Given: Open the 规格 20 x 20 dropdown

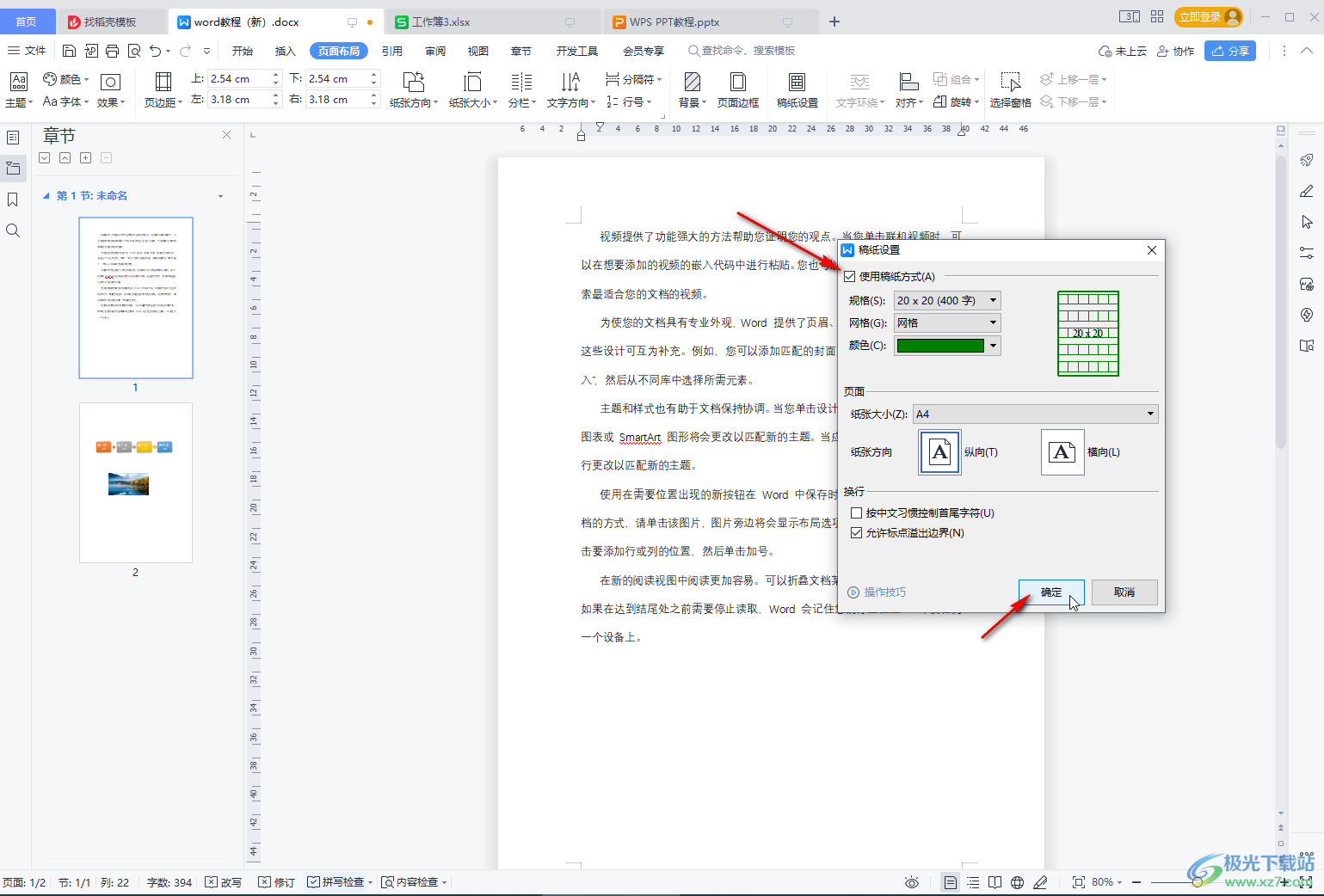Looking at the screenshot, I should tap(947, 300).
